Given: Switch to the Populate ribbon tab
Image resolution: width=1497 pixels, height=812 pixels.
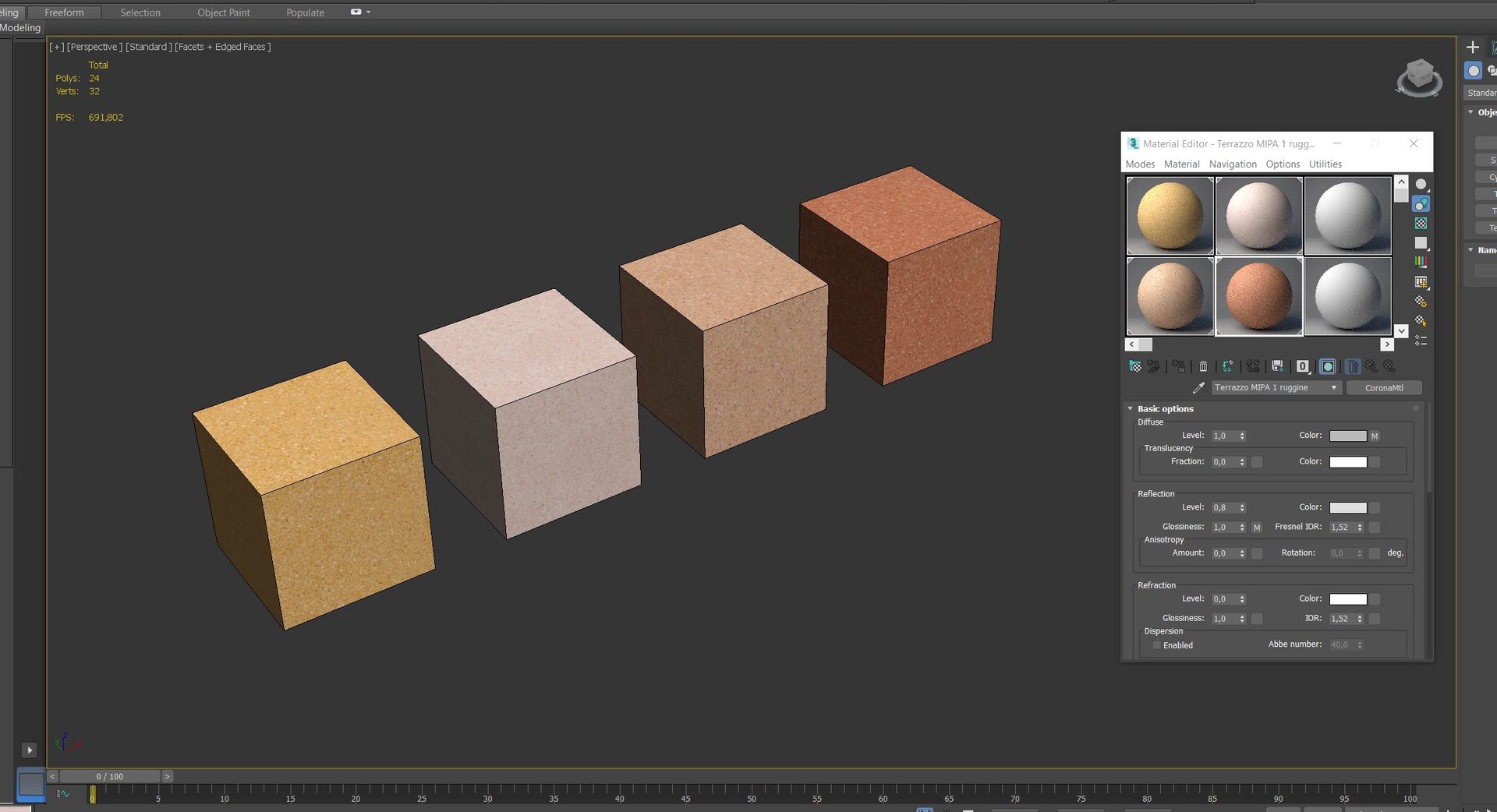Looking at the screenshot, I should [x=305, y=12].
